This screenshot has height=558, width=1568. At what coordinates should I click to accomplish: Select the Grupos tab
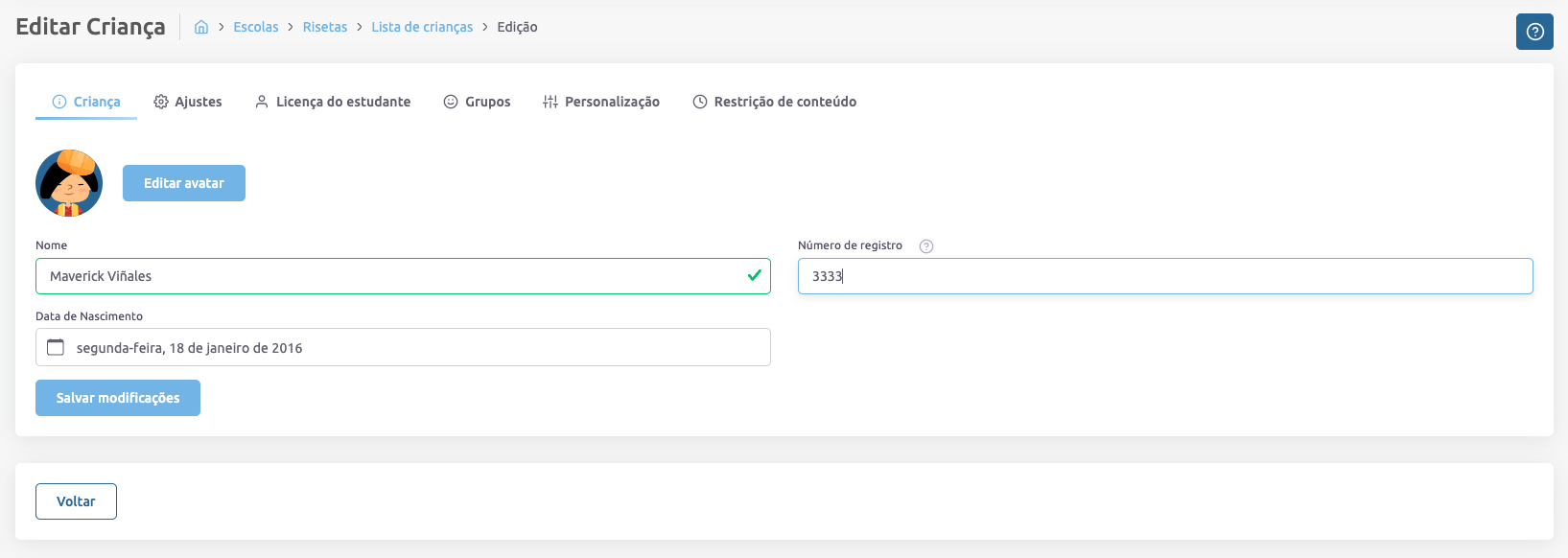pos(487,102)
